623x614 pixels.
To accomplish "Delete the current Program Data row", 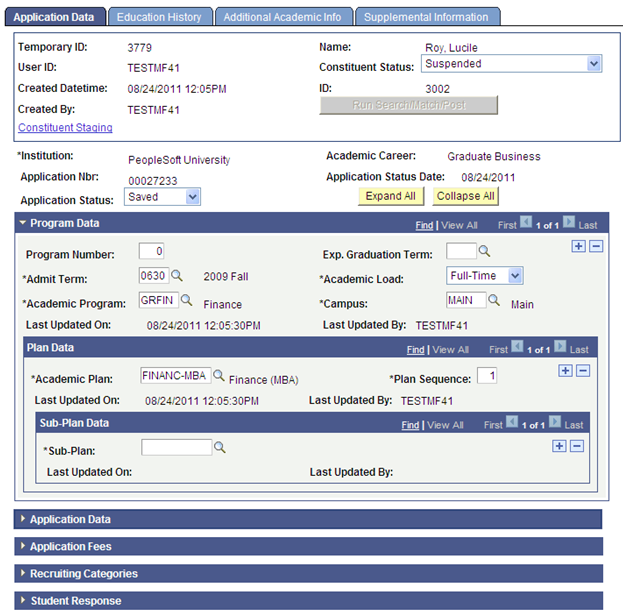I will pyautogui.click(x=596, y=246).
